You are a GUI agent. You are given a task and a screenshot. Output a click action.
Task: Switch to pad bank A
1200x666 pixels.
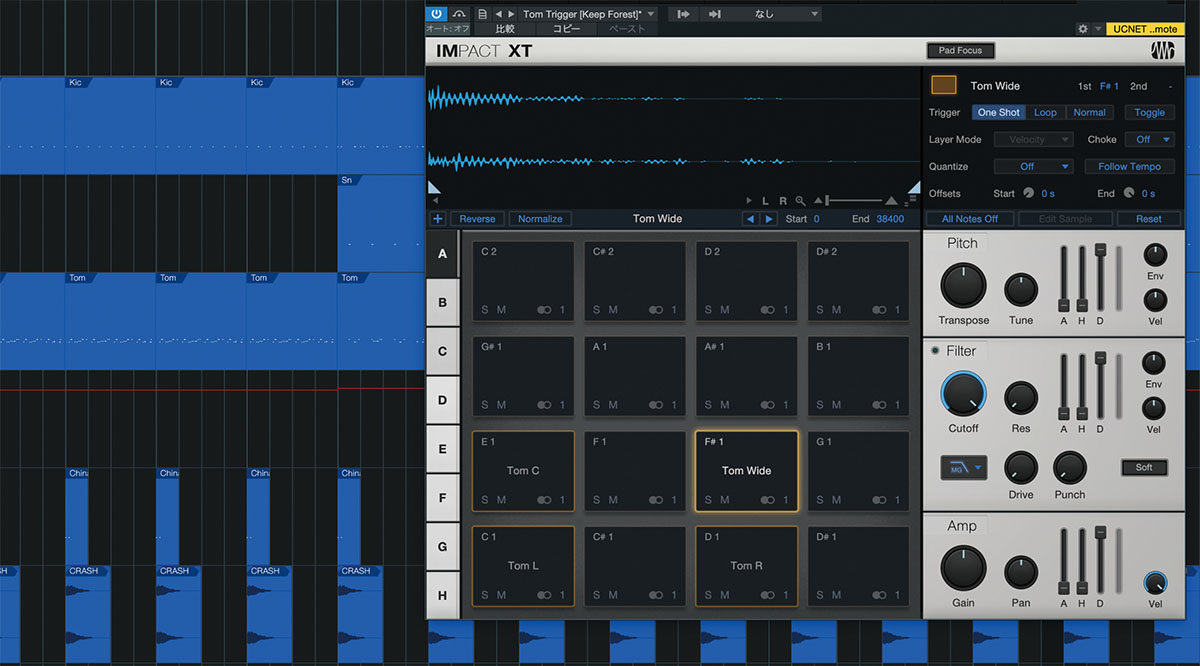point(442,253)
